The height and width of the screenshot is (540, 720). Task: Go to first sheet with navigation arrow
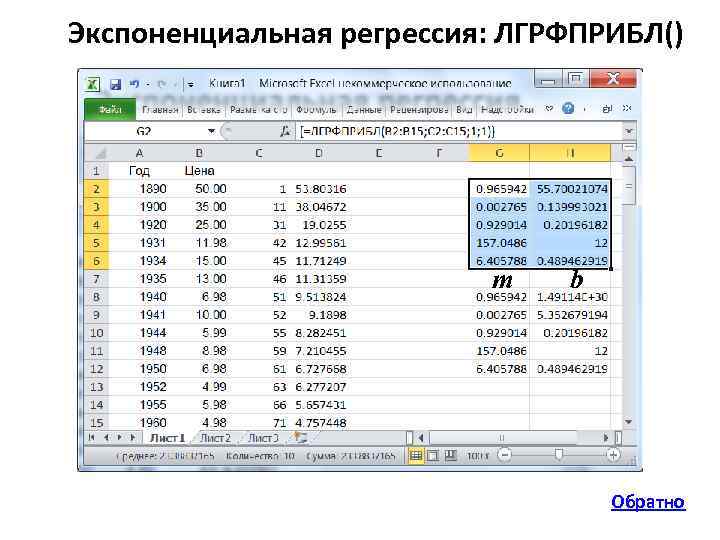(92, 438)
